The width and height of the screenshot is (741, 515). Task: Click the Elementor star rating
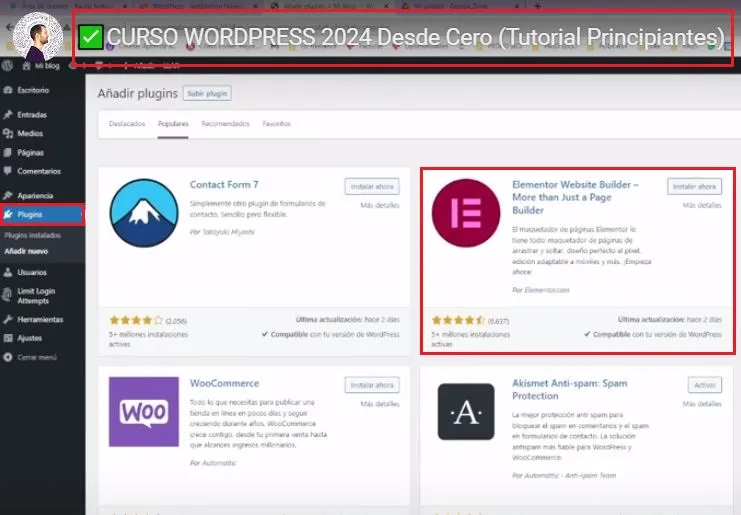point(458,320)
